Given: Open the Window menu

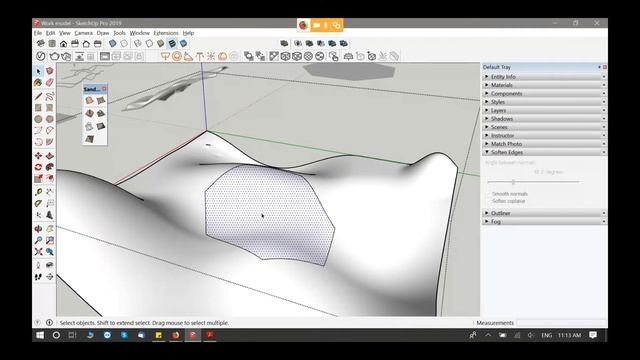Looking at the screenshot, I should coord(140,33).
